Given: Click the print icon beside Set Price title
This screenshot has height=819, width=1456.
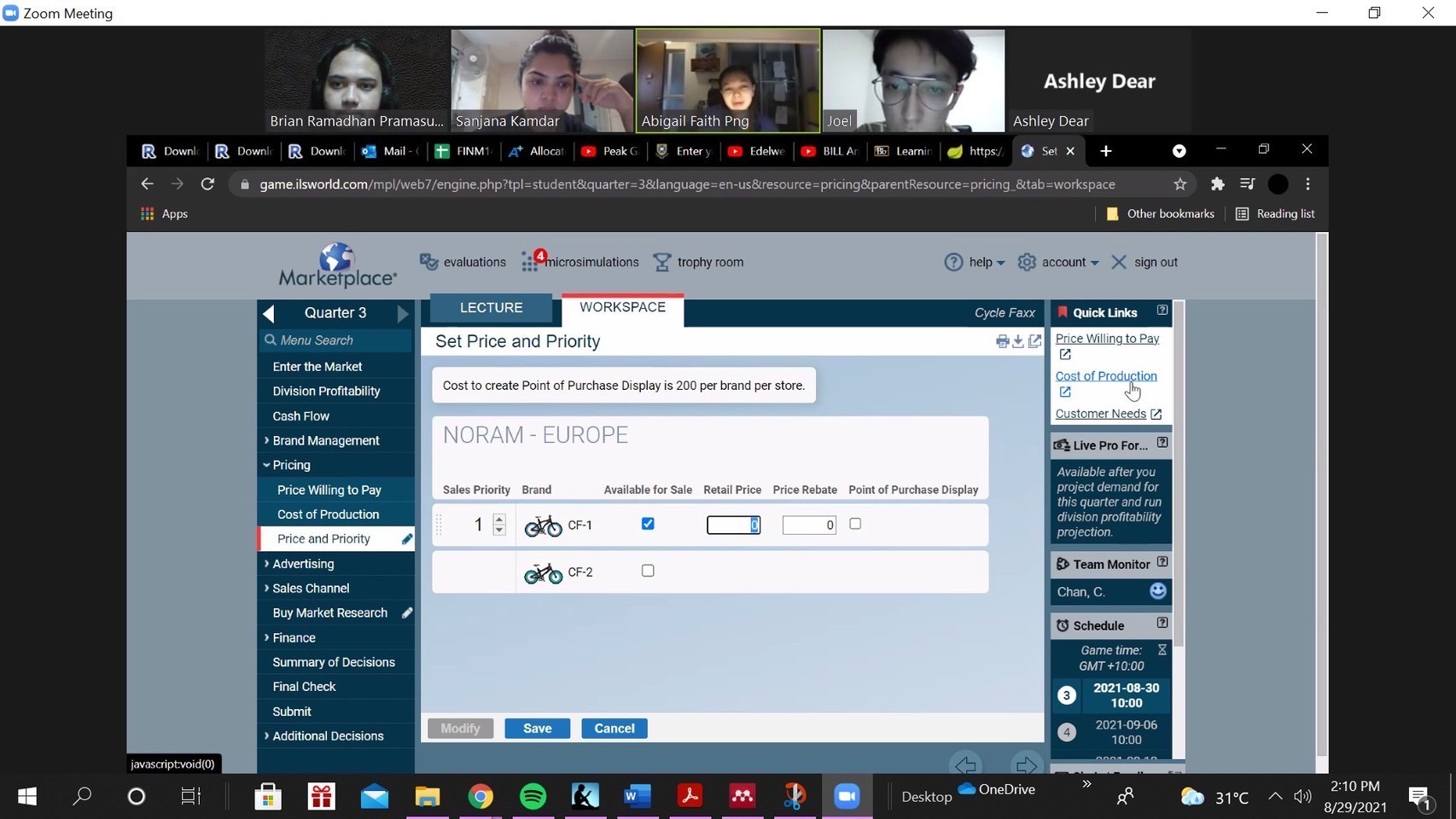Looking at the screenshot, I should 1002,341.
